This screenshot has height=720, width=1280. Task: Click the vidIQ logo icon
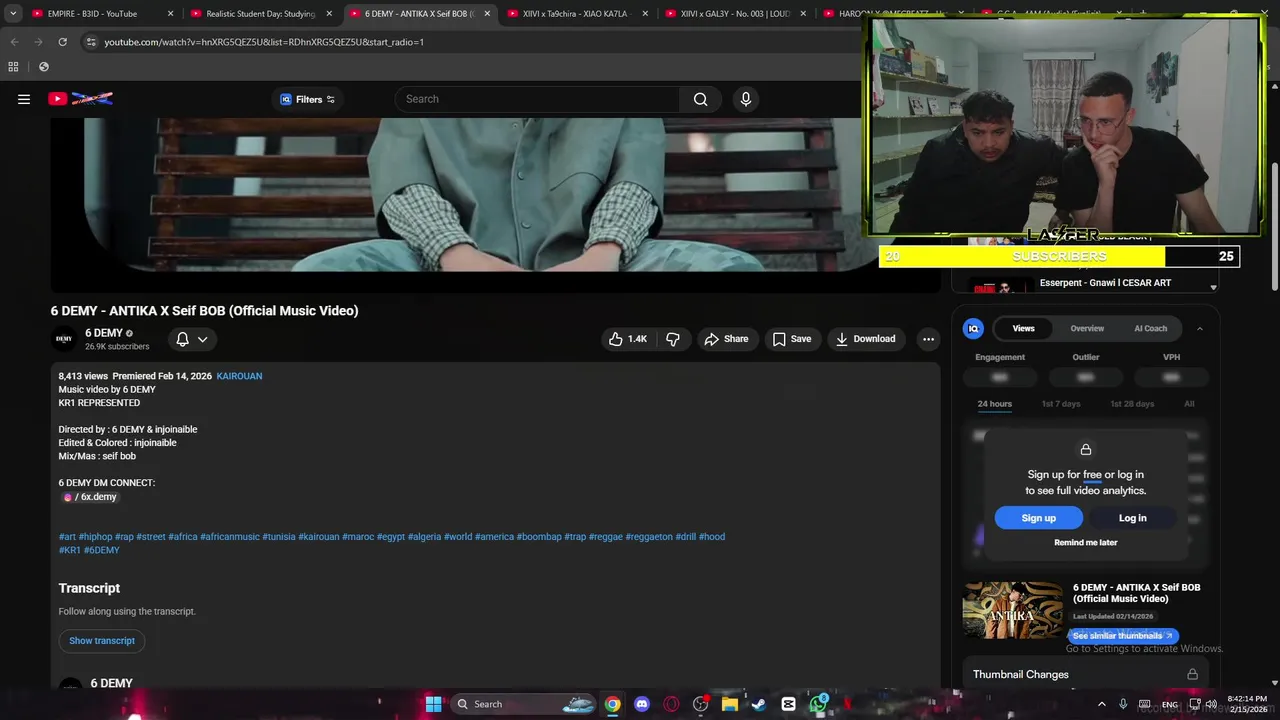pos(973,328)
